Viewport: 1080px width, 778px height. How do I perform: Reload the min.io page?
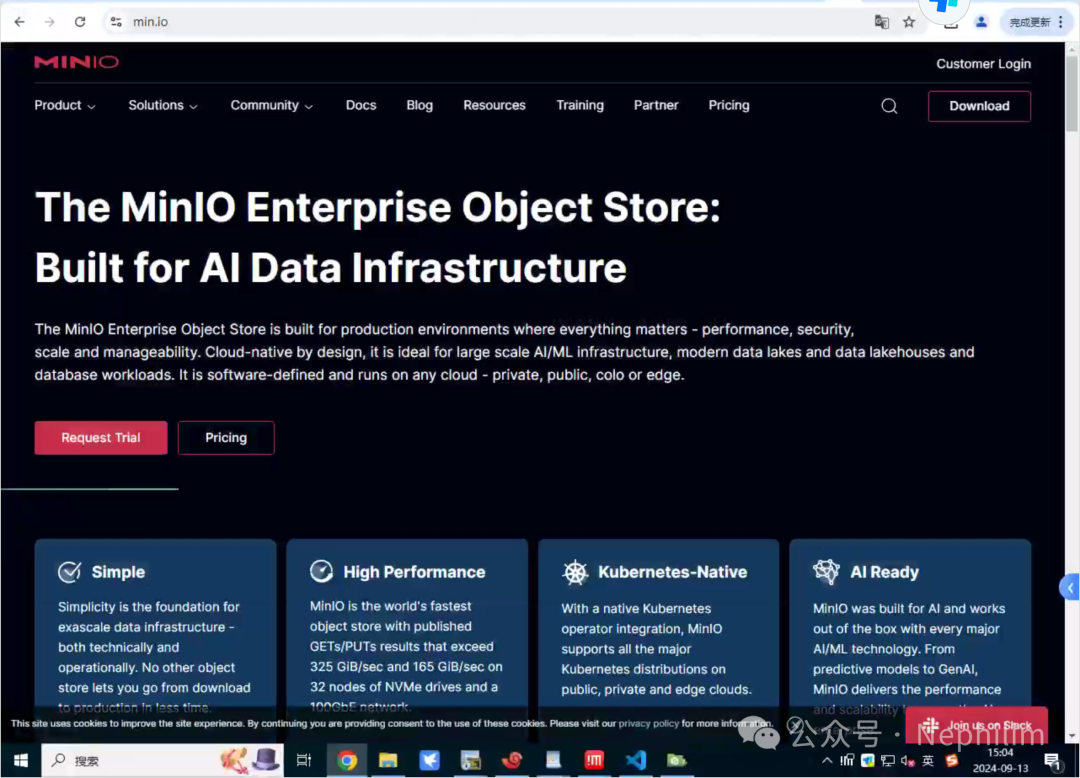click(x=80, y=22)
